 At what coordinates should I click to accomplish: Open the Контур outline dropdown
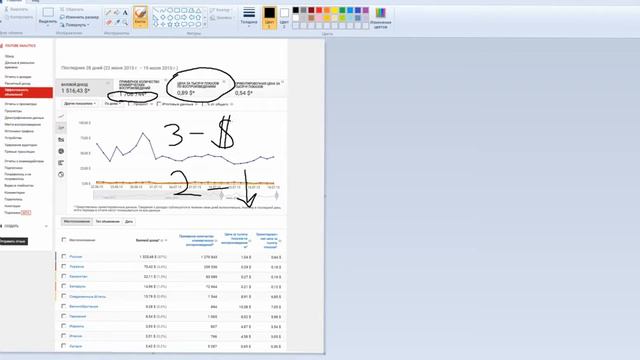pyautogui.click(x=221, y=10)
